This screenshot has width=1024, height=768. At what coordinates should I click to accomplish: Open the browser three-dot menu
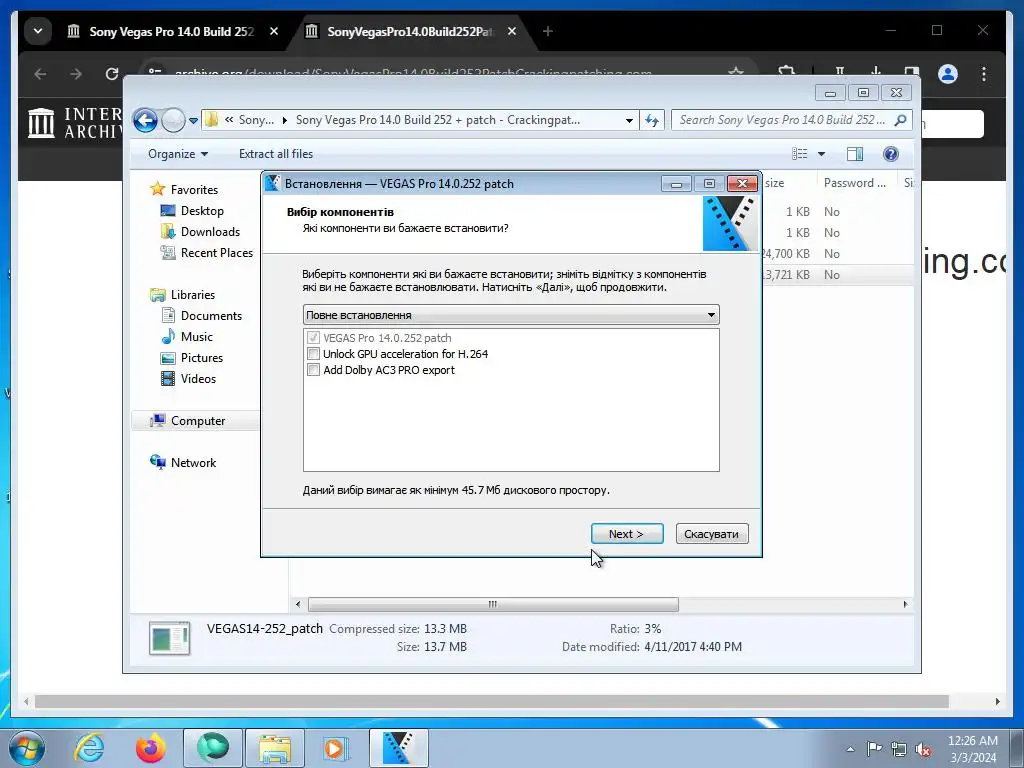click(984, 74)
